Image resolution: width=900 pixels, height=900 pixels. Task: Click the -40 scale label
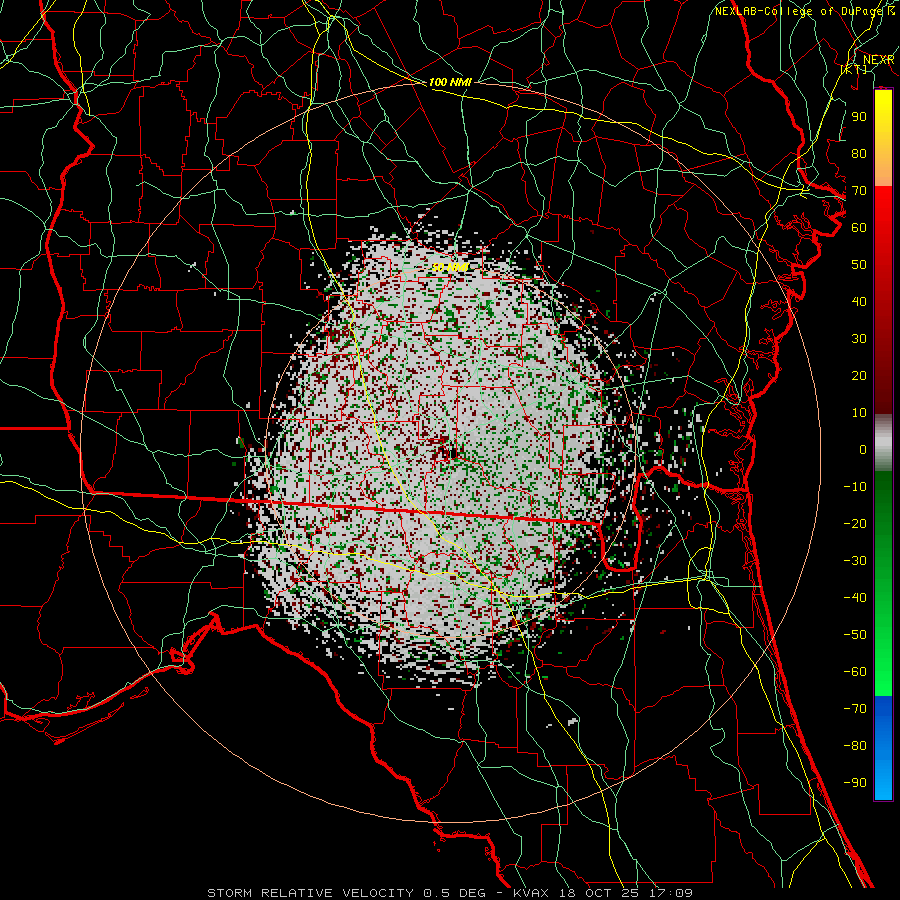(855, 598)
